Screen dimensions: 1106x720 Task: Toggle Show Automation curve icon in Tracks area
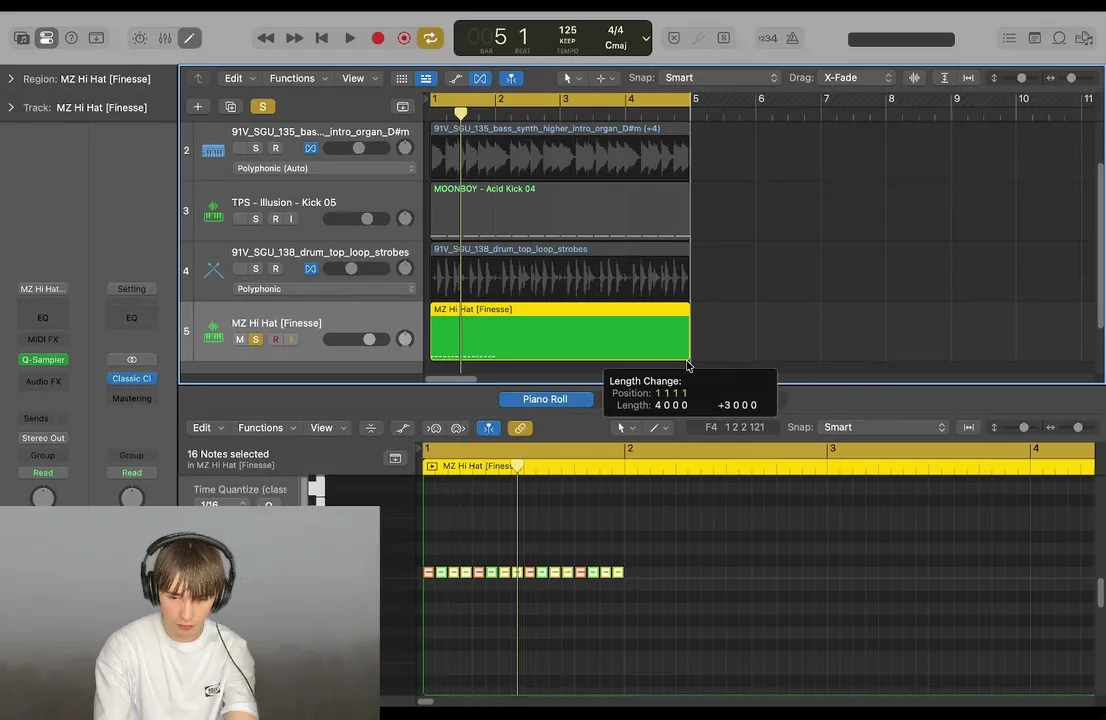[x=456, y=78]
